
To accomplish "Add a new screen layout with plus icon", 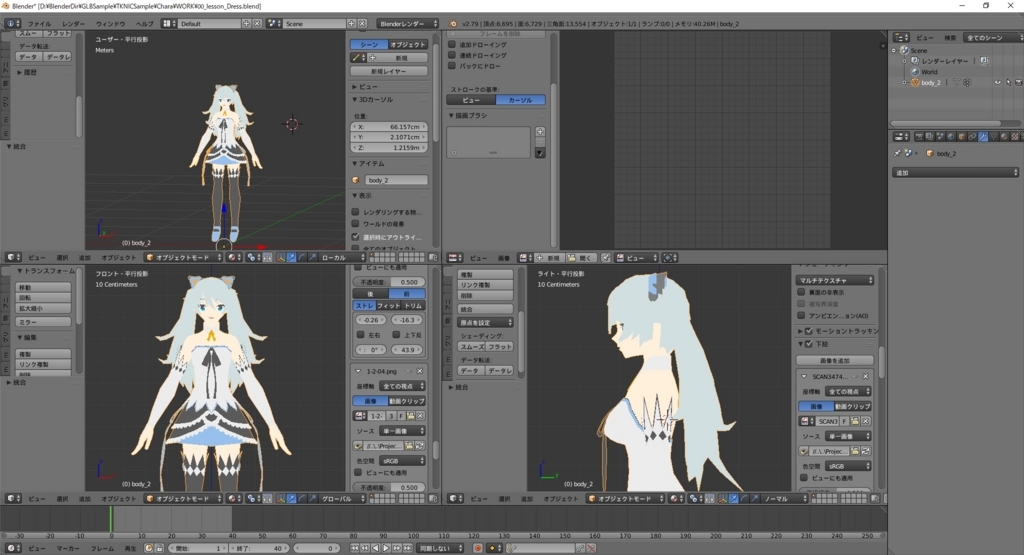I will point(246,24).
